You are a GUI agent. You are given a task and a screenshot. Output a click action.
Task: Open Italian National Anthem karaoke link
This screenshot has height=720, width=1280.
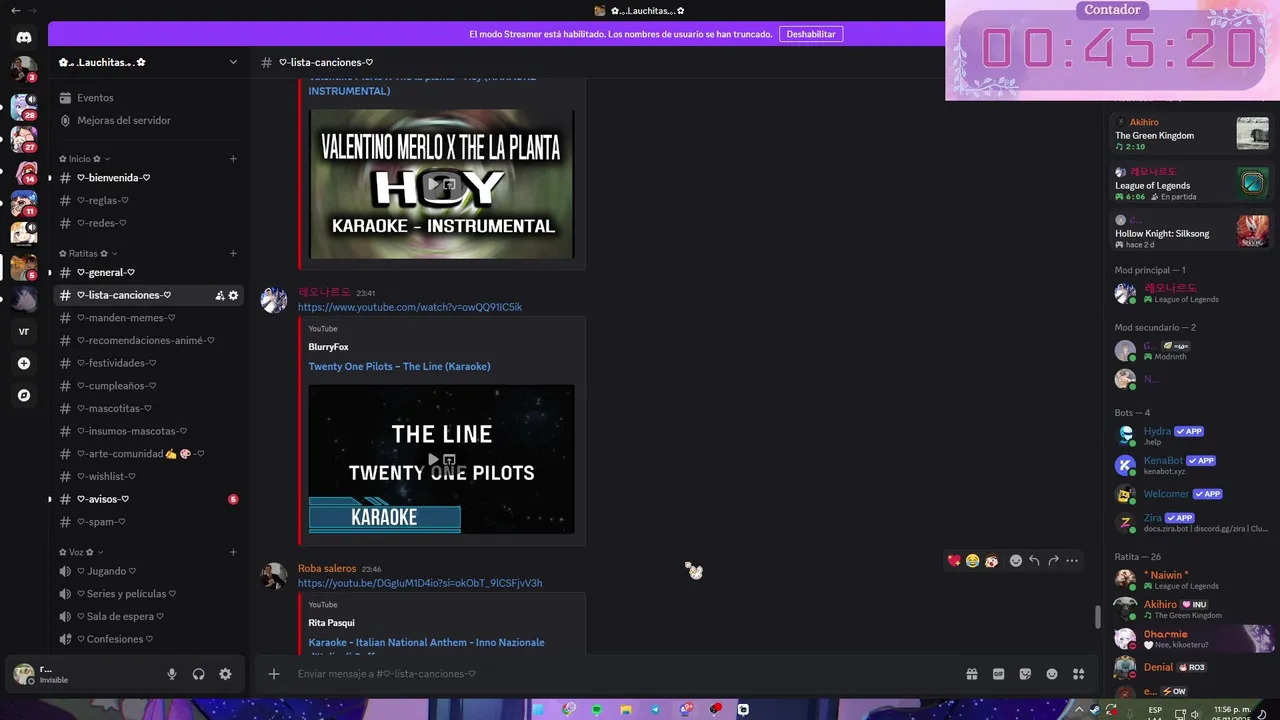426,642
